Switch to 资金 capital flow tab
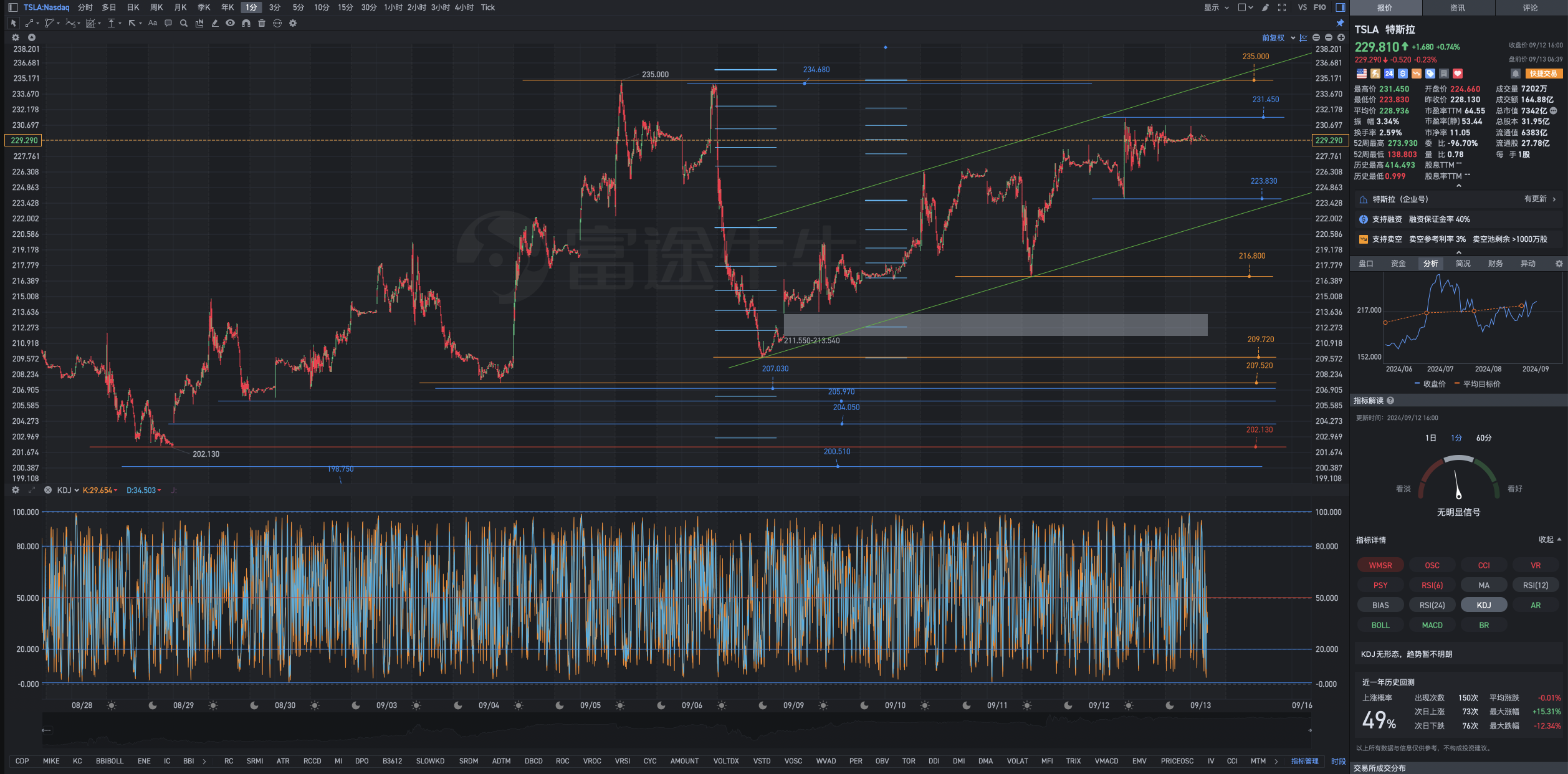 click(x=1398, y=264)
